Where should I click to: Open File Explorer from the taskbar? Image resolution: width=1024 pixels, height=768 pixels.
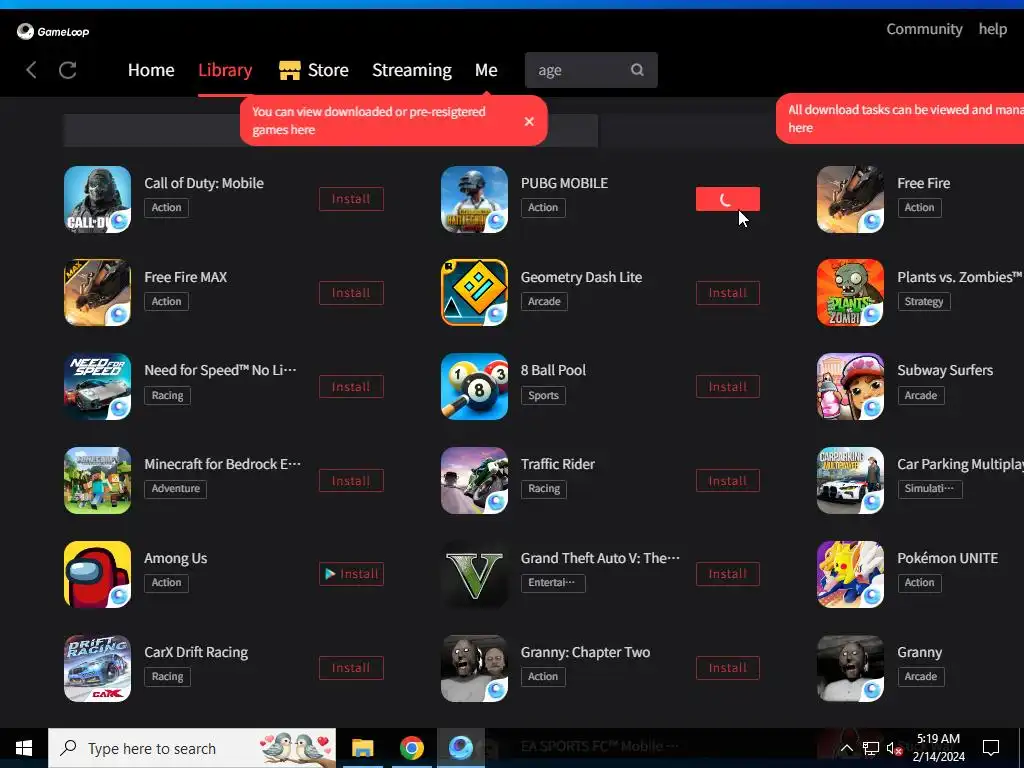pyautogui.click(x=362, y=748)
